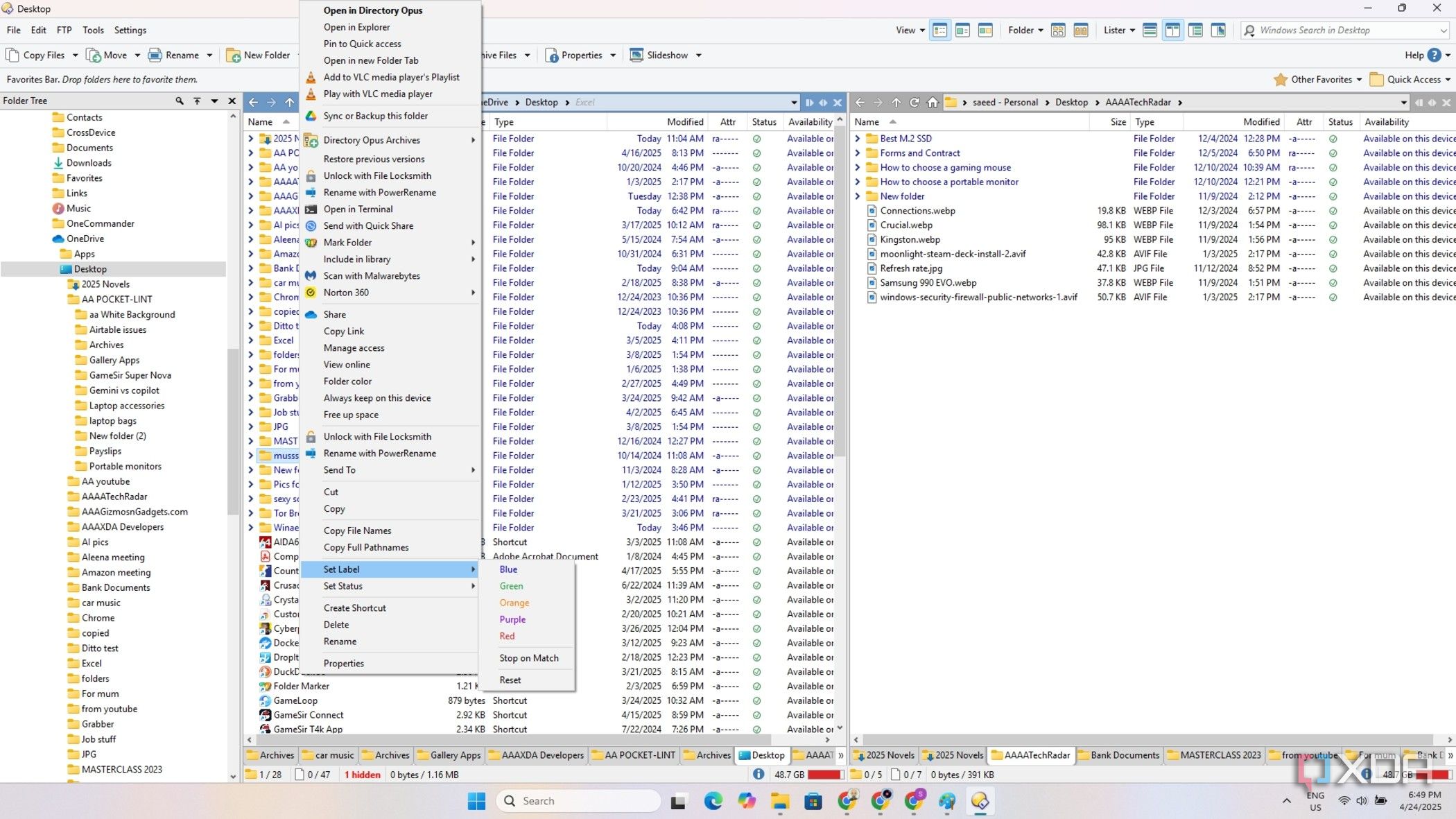
Task: Click the Windows Start button
Action: coord(476,801)
